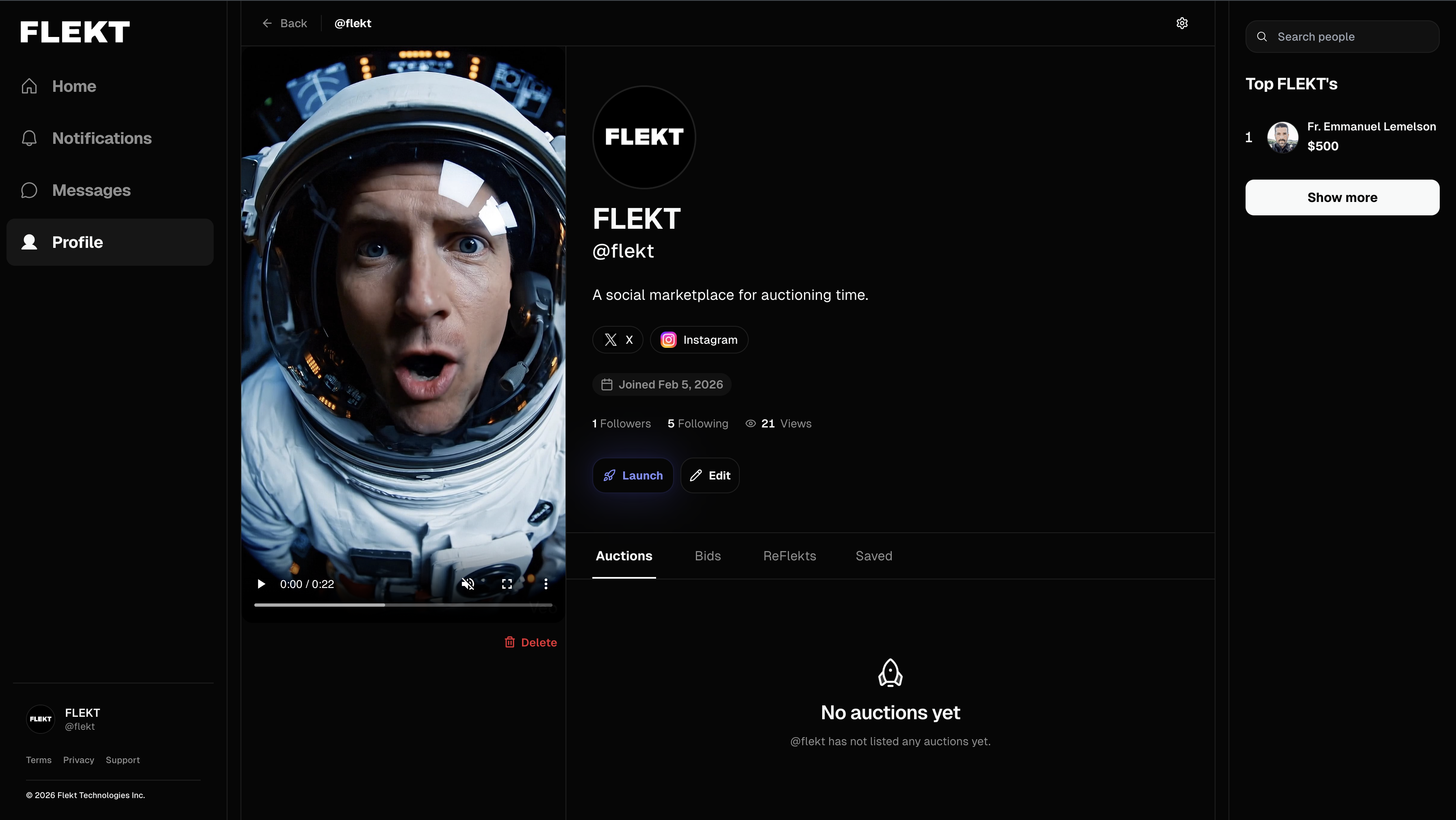Show more Top FLEKT's
Viewport: 1456px width, 820px height.
click(x=1342, y=197)
